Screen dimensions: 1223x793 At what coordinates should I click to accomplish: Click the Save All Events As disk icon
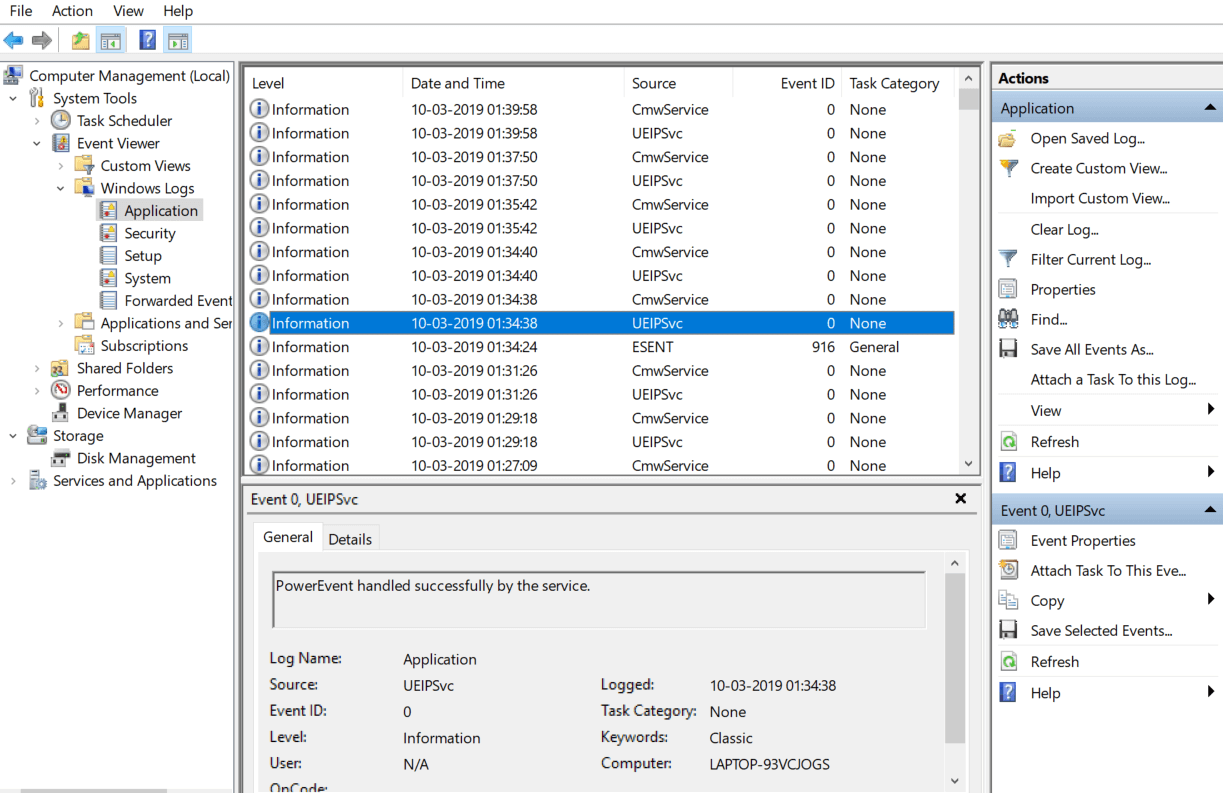pyautogui.click(x=1008, y=349)
